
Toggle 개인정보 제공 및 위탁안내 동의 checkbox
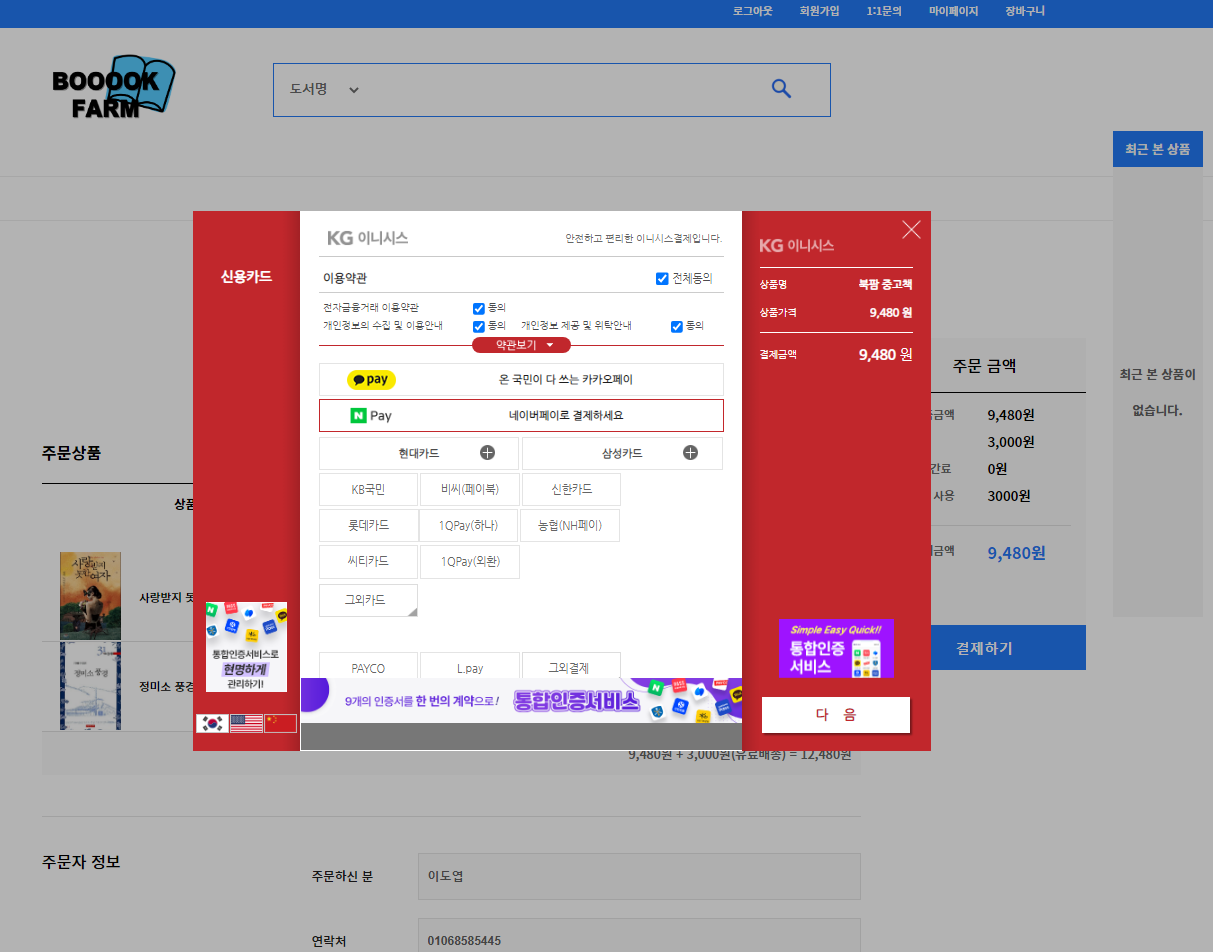[677, 327]
